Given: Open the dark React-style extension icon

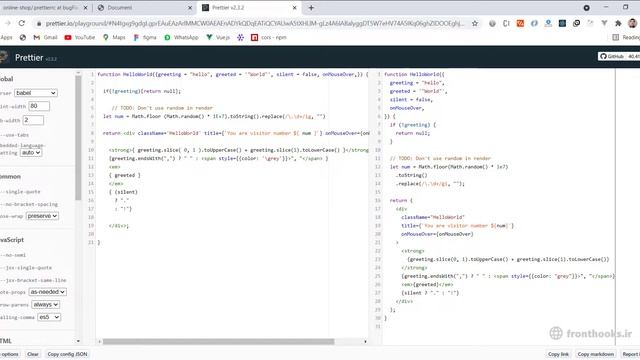Looking at the screenshot, I should (562, 23).
